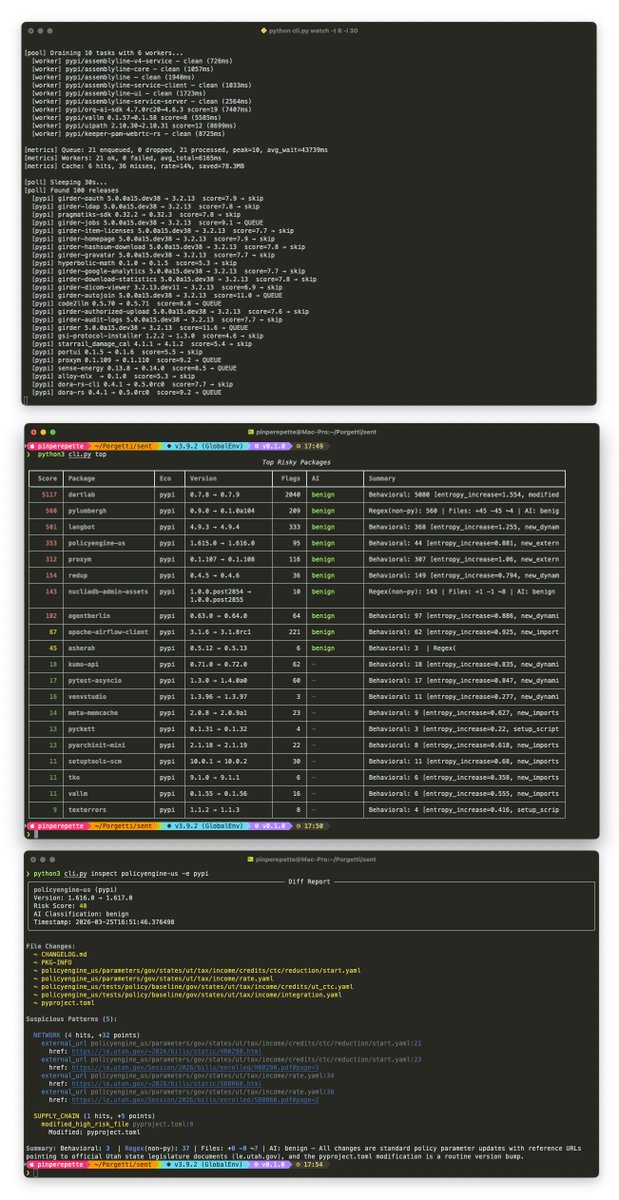Click the 'Top Risky Packages' table title
The height and width of the screenshot is (1200, 619).
click(x=297, y=463)
